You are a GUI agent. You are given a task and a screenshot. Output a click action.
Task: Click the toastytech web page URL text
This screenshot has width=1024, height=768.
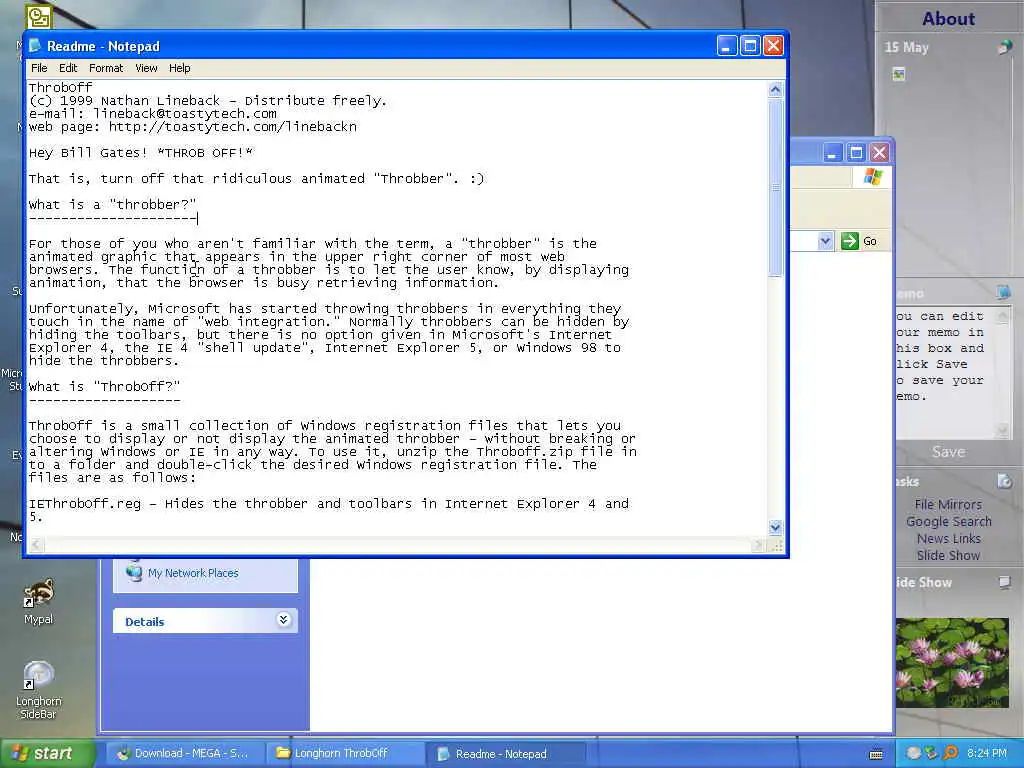(x=233, y=127)
